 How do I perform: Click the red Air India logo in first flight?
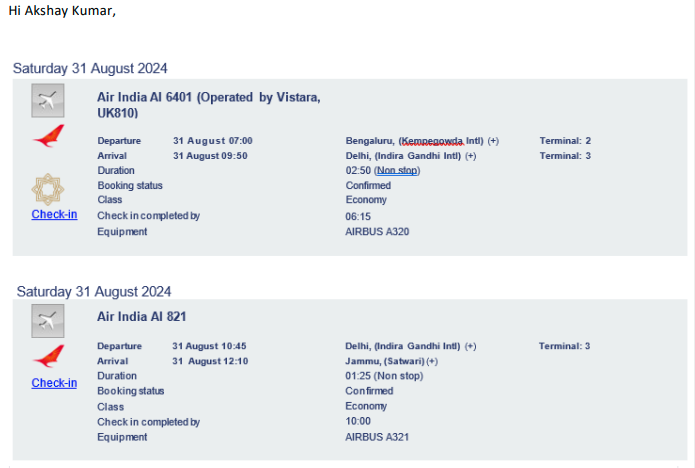[49, 136]
